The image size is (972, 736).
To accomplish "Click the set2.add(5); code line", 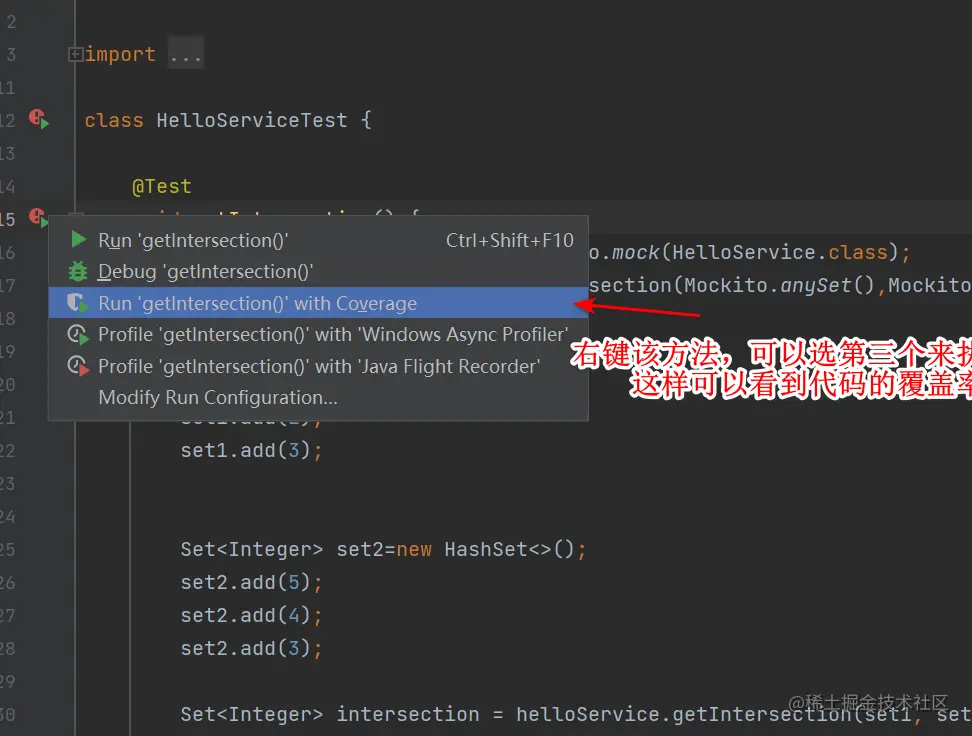I will tap(251, 582).
